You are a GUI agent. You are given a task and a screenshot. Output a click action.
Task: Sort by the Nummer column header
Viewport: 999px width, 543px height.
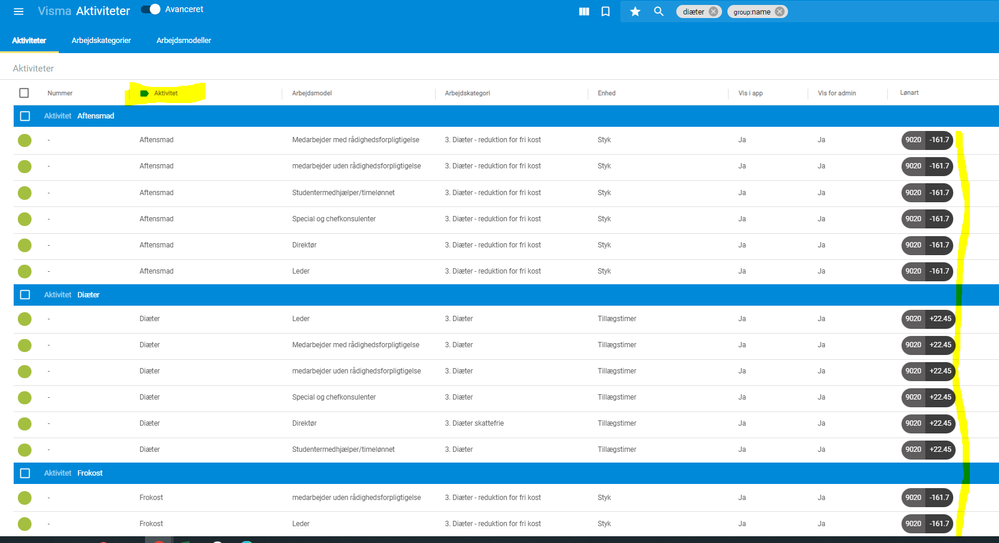(60, 93)
